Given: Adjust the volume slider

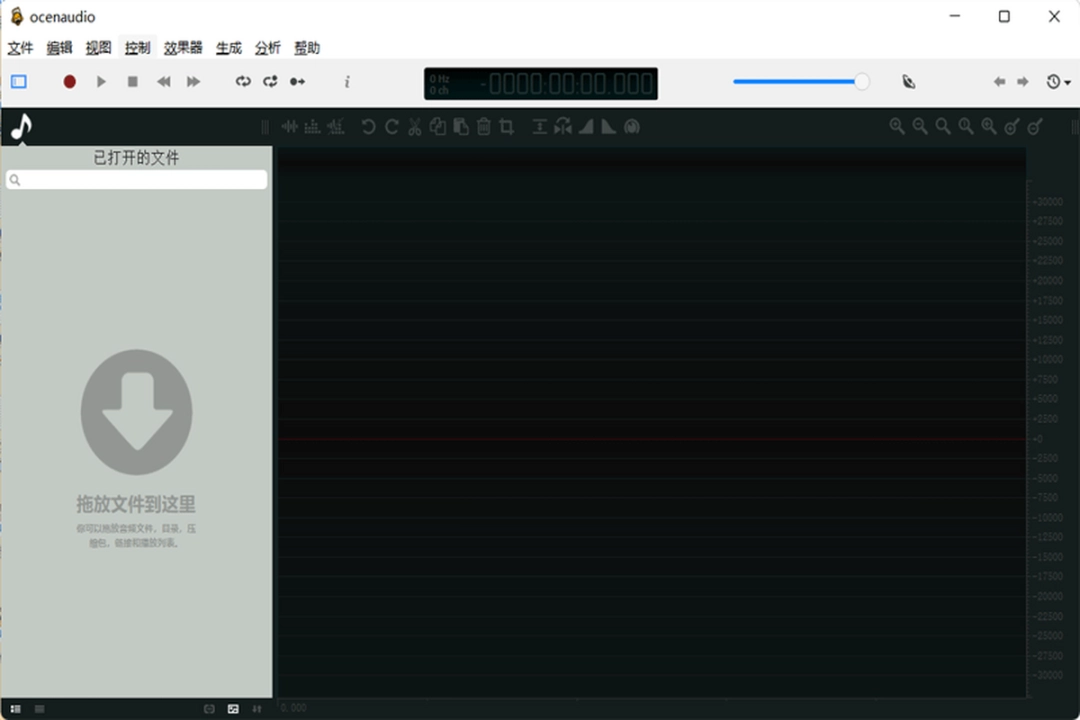Looking at the screenshot, I should (800, 81).
